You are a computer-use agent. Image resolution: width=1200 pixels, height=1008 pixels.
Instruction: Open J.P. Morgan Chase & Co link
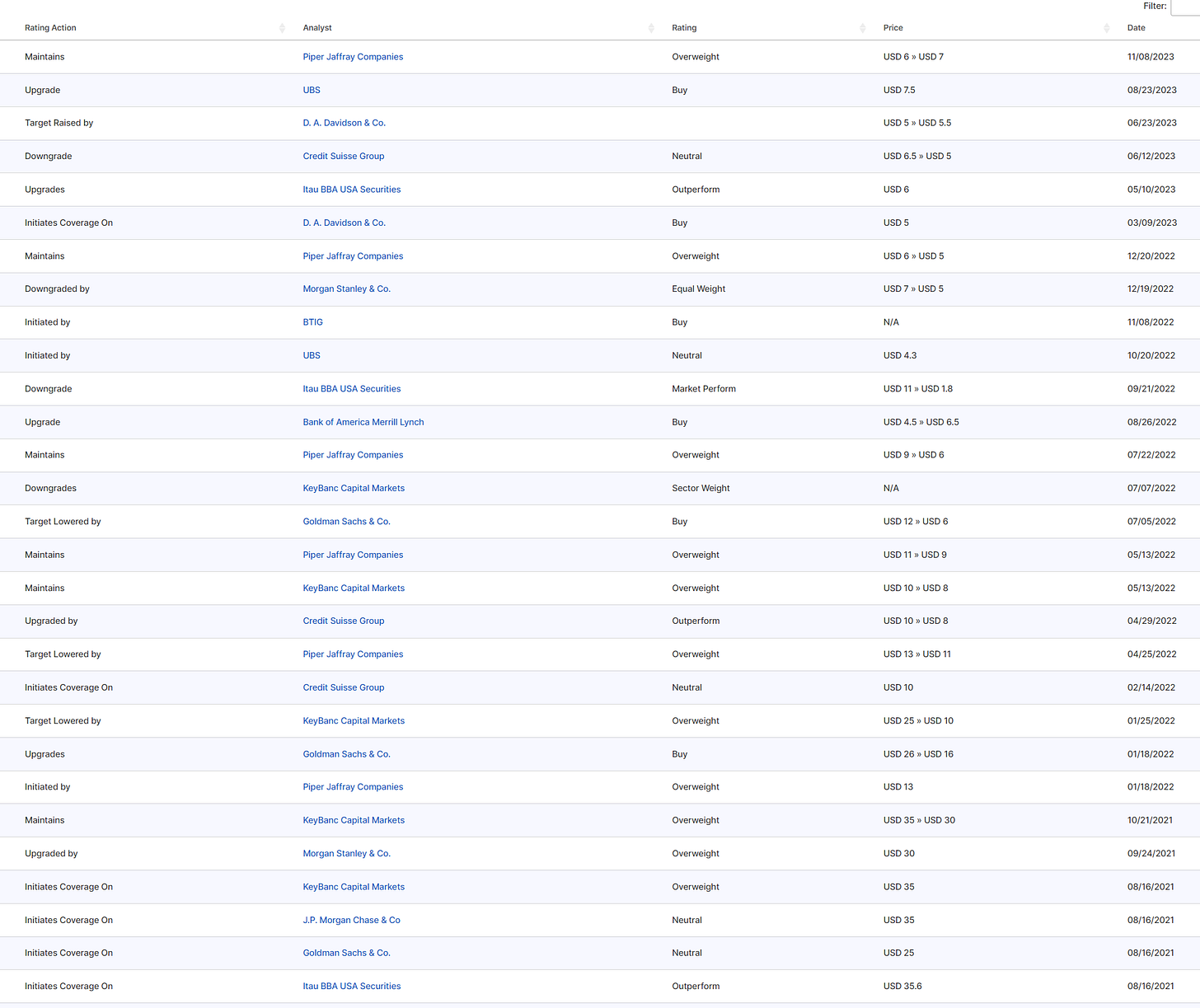point(351,920)
